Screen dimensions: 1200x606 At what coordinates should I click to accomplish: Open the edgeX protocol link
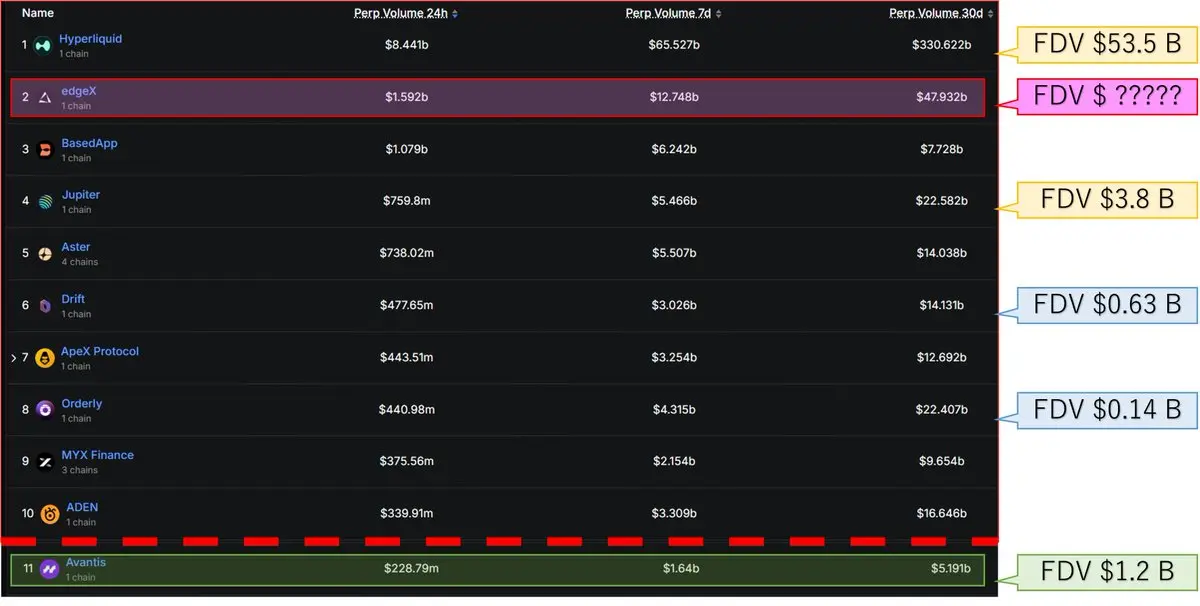coord(78,91)
